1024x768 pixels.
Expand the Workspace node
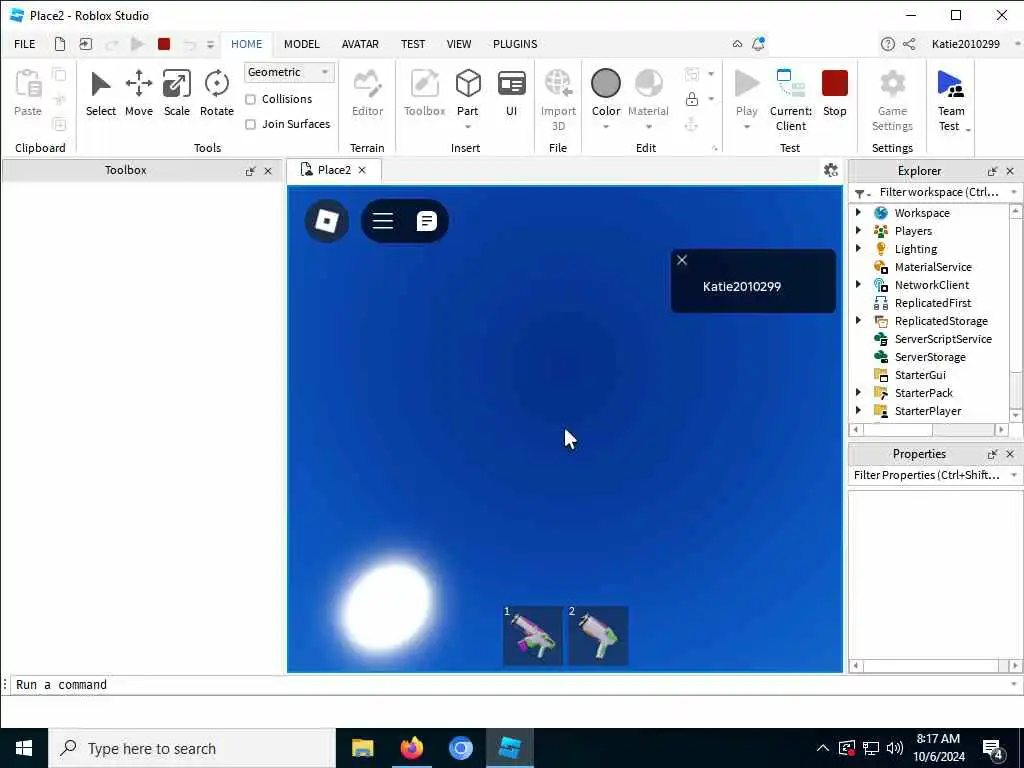[x=858, y=212]
